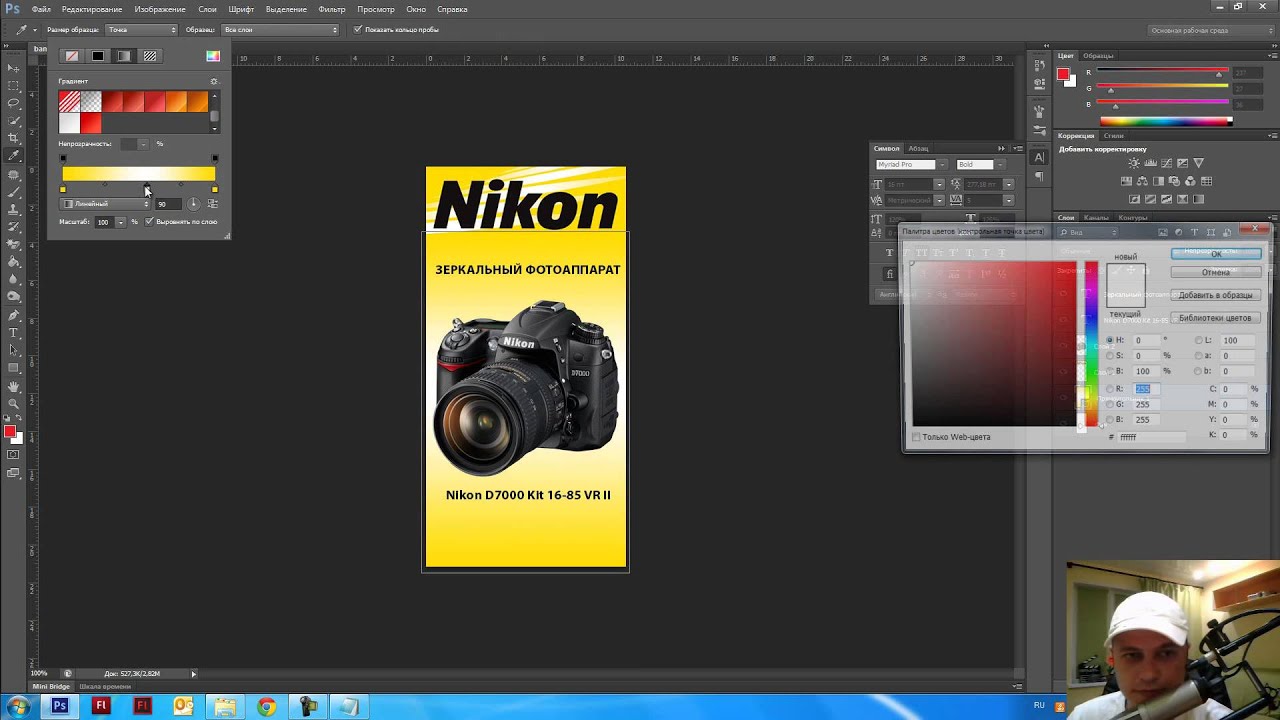Image resolution: width=1280 pixels, height=720 pixels.
Task: Click the red foreground color swatch in toolbox
Action: [x=10, y=432]
